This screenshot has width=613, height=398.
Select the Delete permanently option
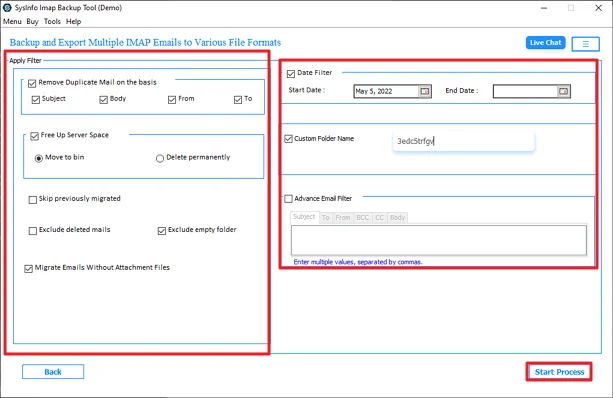point(160,158)
